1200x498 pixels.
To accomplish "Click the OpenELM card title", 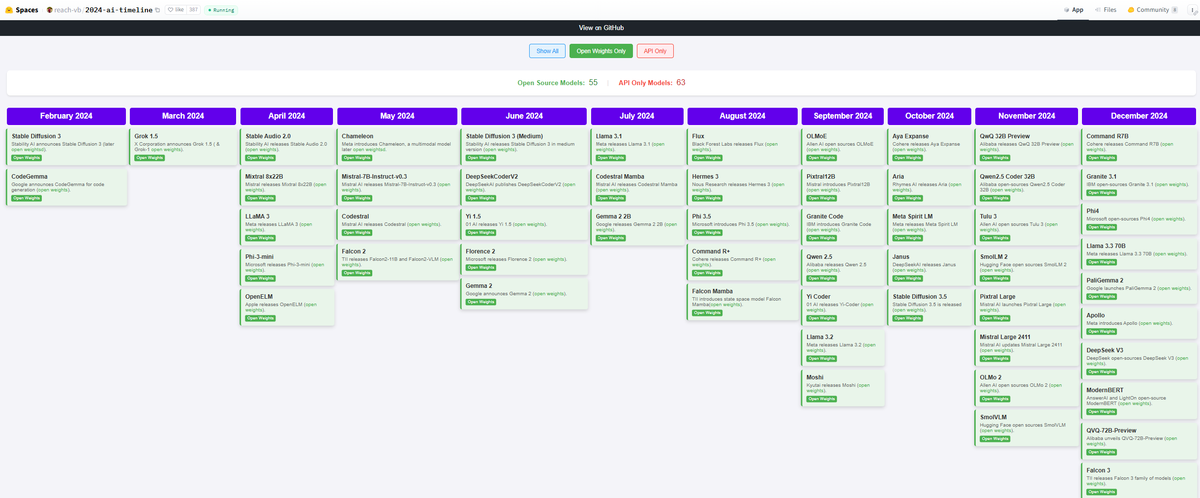I will (259, 297).
